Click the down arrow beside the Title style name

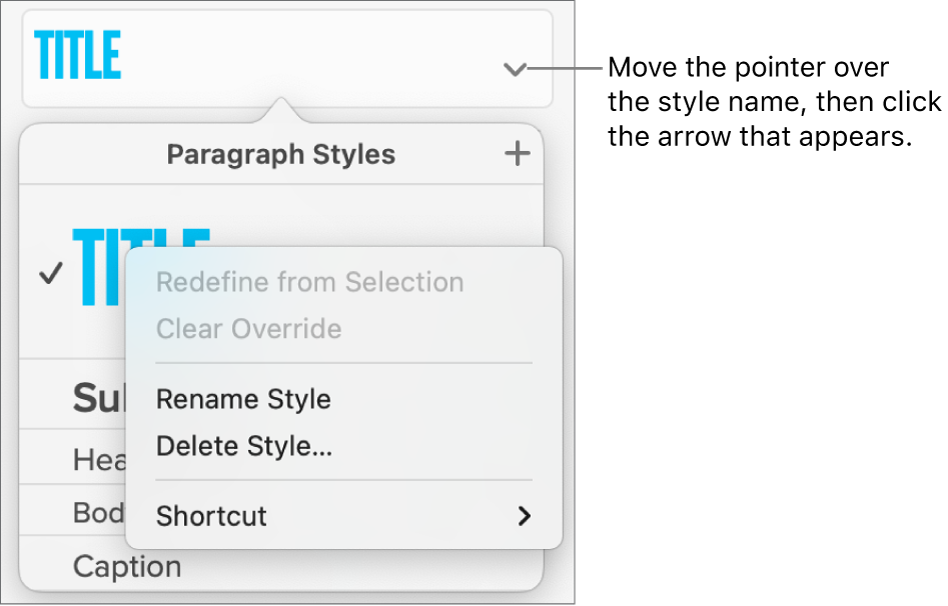point(514,70)
